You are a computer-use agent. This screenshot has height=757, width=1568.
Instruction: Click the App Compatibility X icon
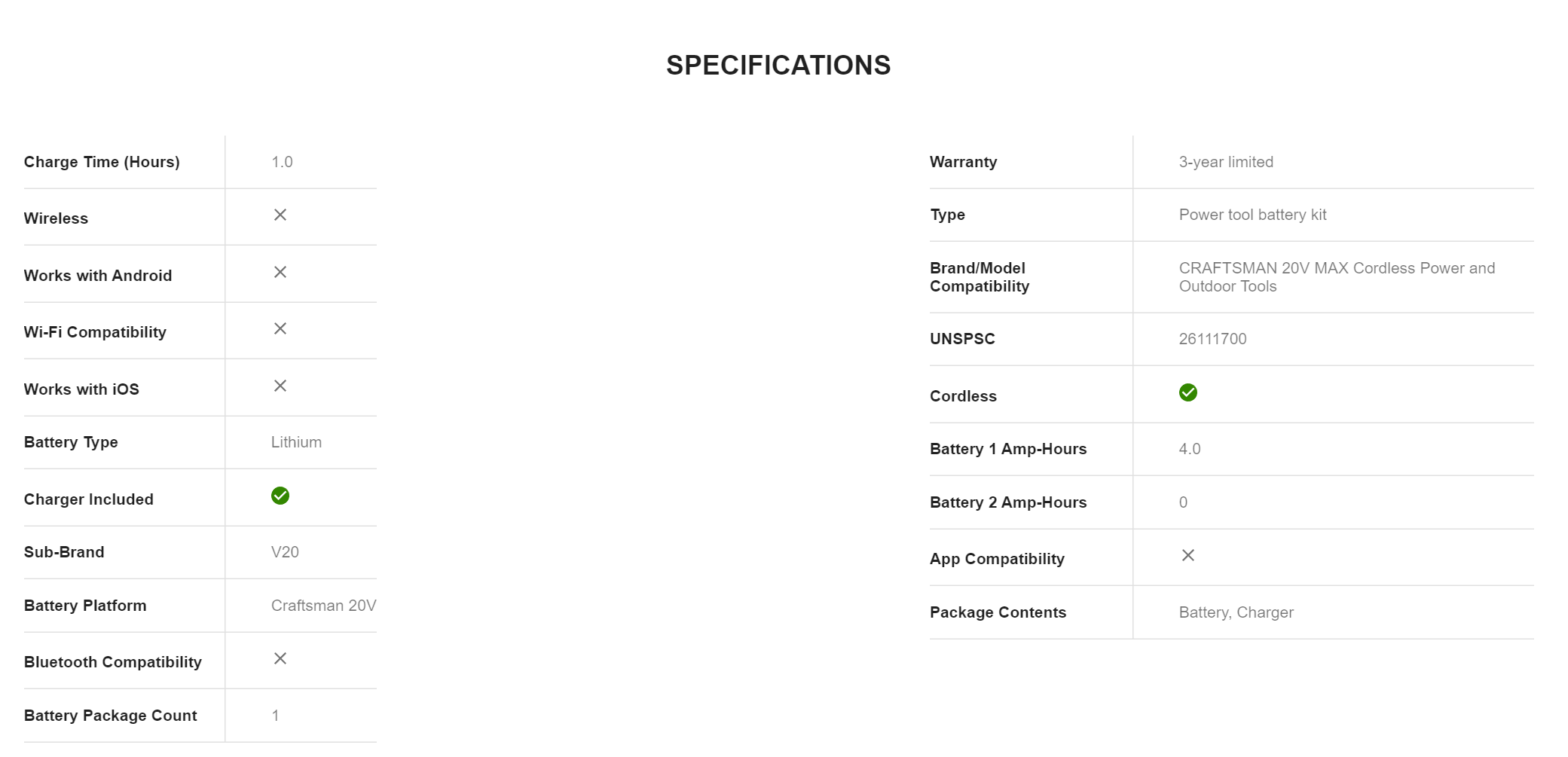pyautogui.click(x=1188, y=556)
